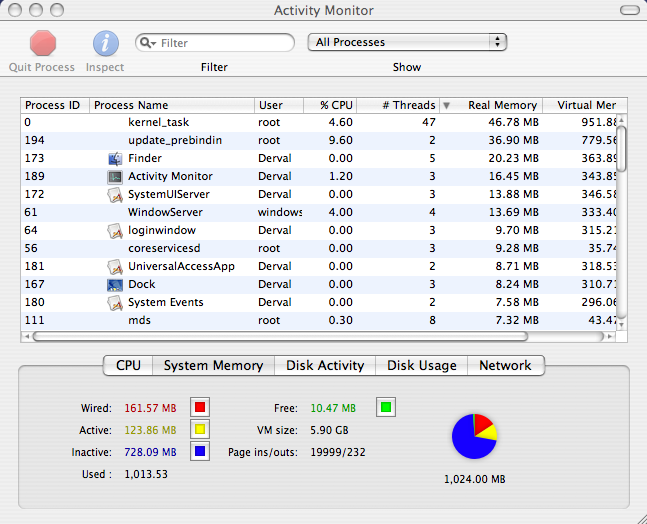Open the Disk Activity tab
The image size is (647, 524).
pyautogui.click(x=325, y=366)
